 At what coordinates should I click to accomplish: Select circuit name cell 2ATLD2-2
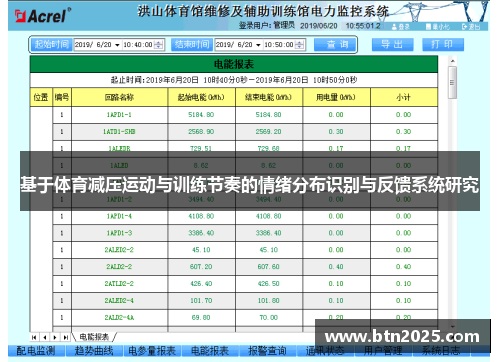click(x=119, y=284)
